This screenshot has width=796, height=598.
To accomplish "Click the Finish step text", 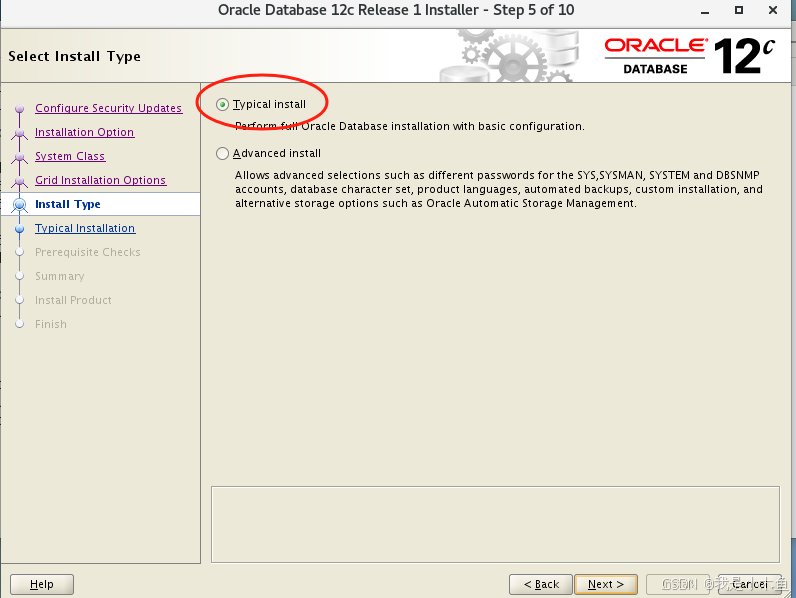I will coord(51,324).
